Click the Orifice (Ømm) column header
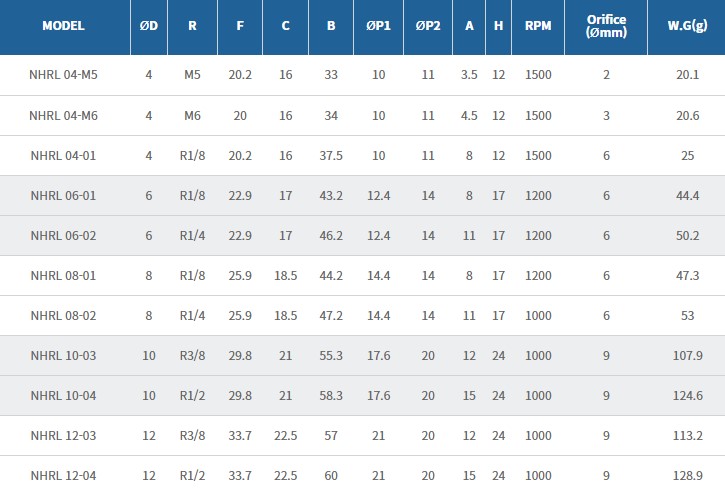This screenshot has height=493, width=725. click(606, 26)
